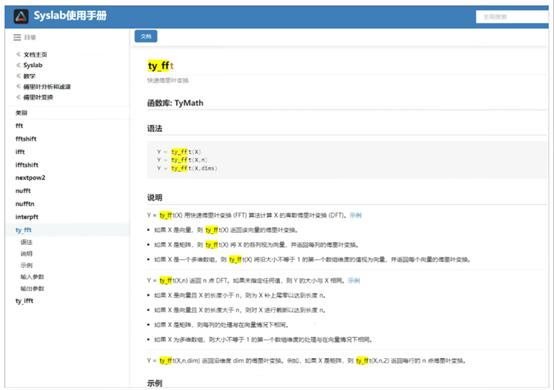Open the fftshift function page
This screenshot has width=554, height=390.
[x=26, y=139]
